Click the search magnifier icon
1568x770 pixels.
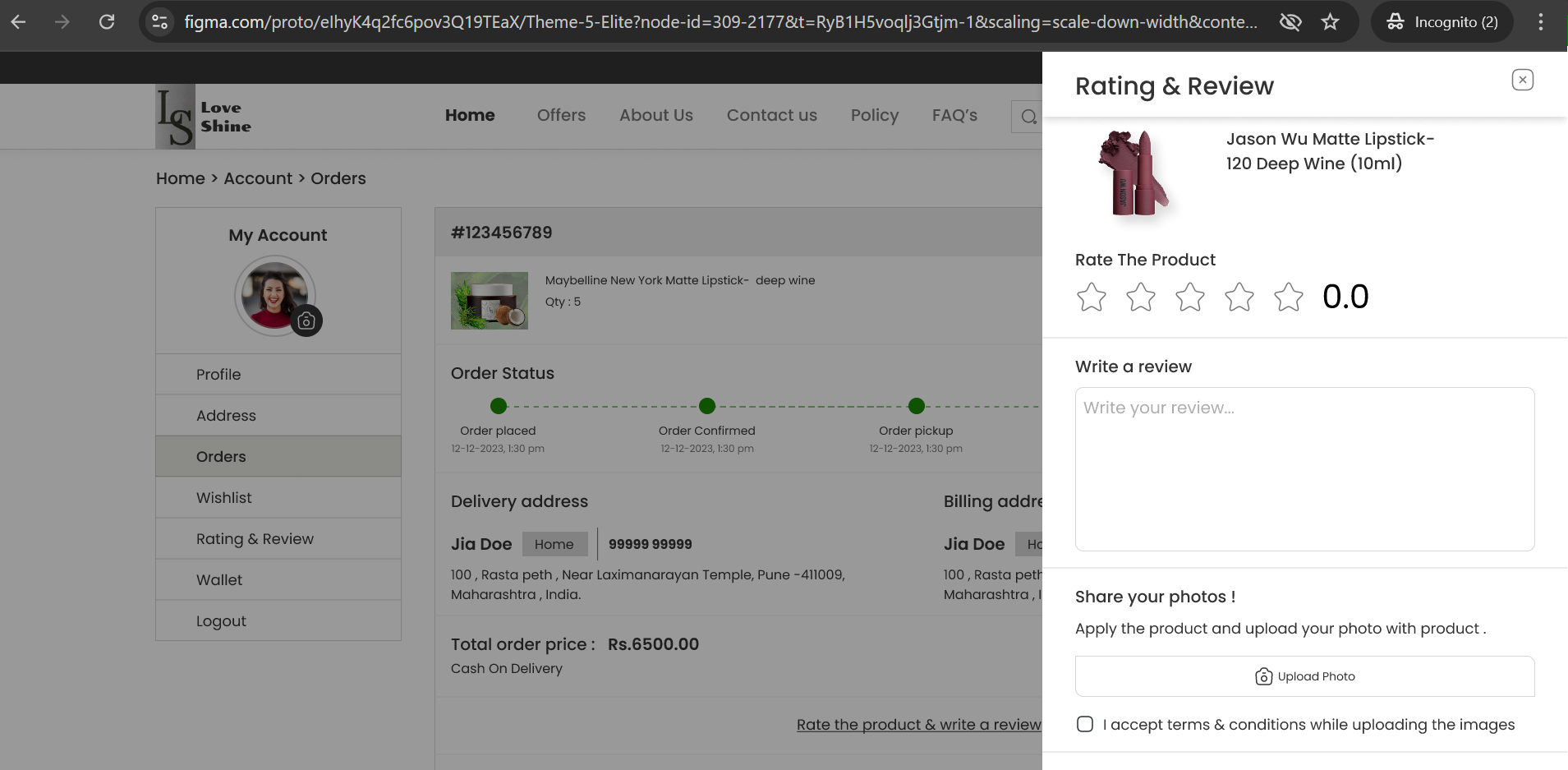tap(1028, 117)
